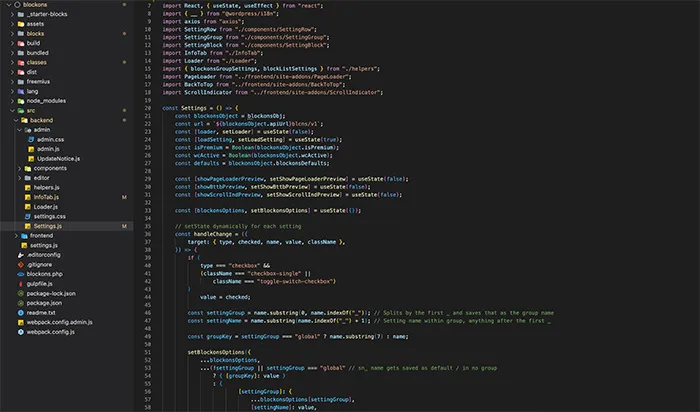The image size is (700, 412).
Task: Click "handleChange" in the code
Action: (213, 234)
